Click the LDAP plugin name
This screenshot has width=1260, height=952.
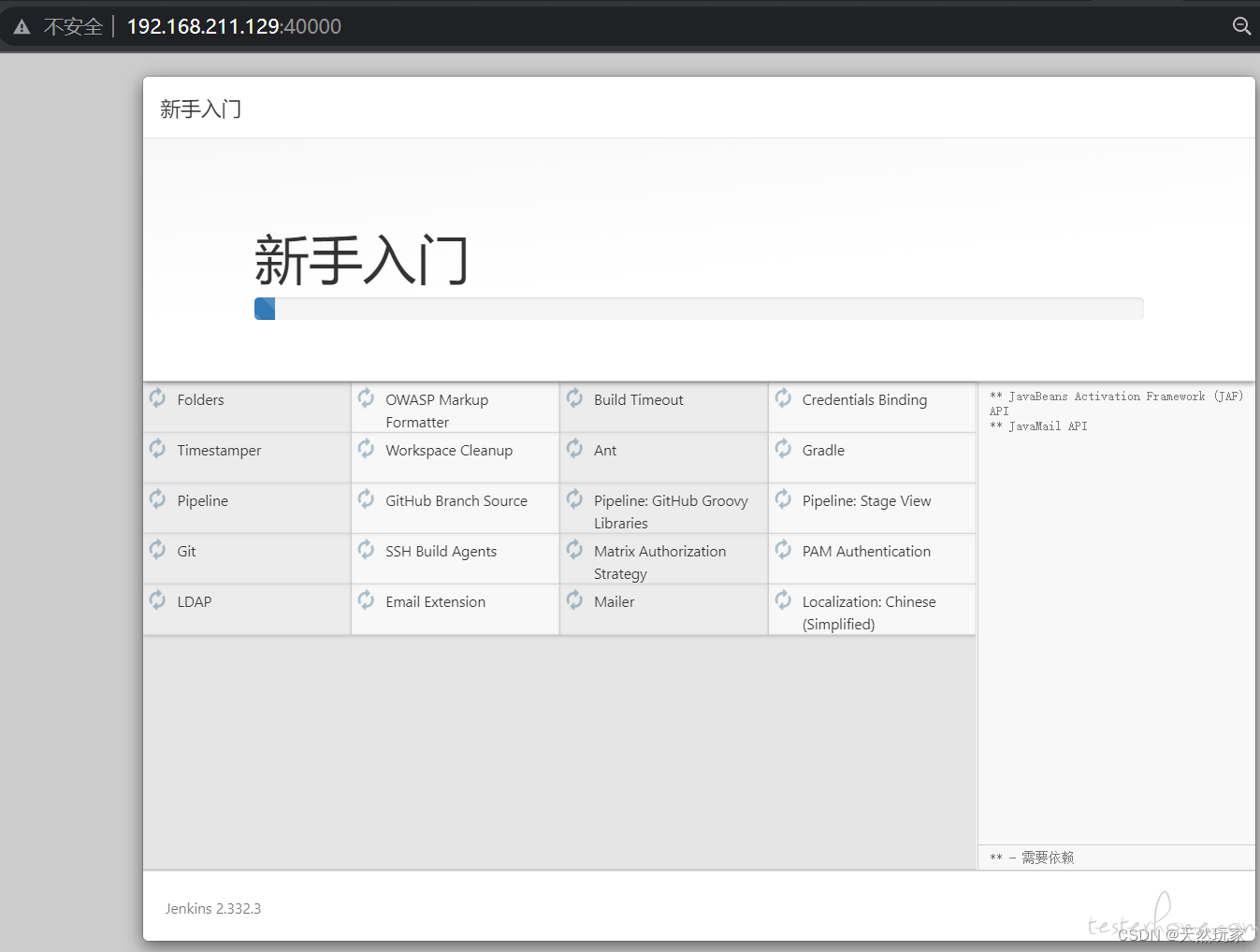click(194, 602)
